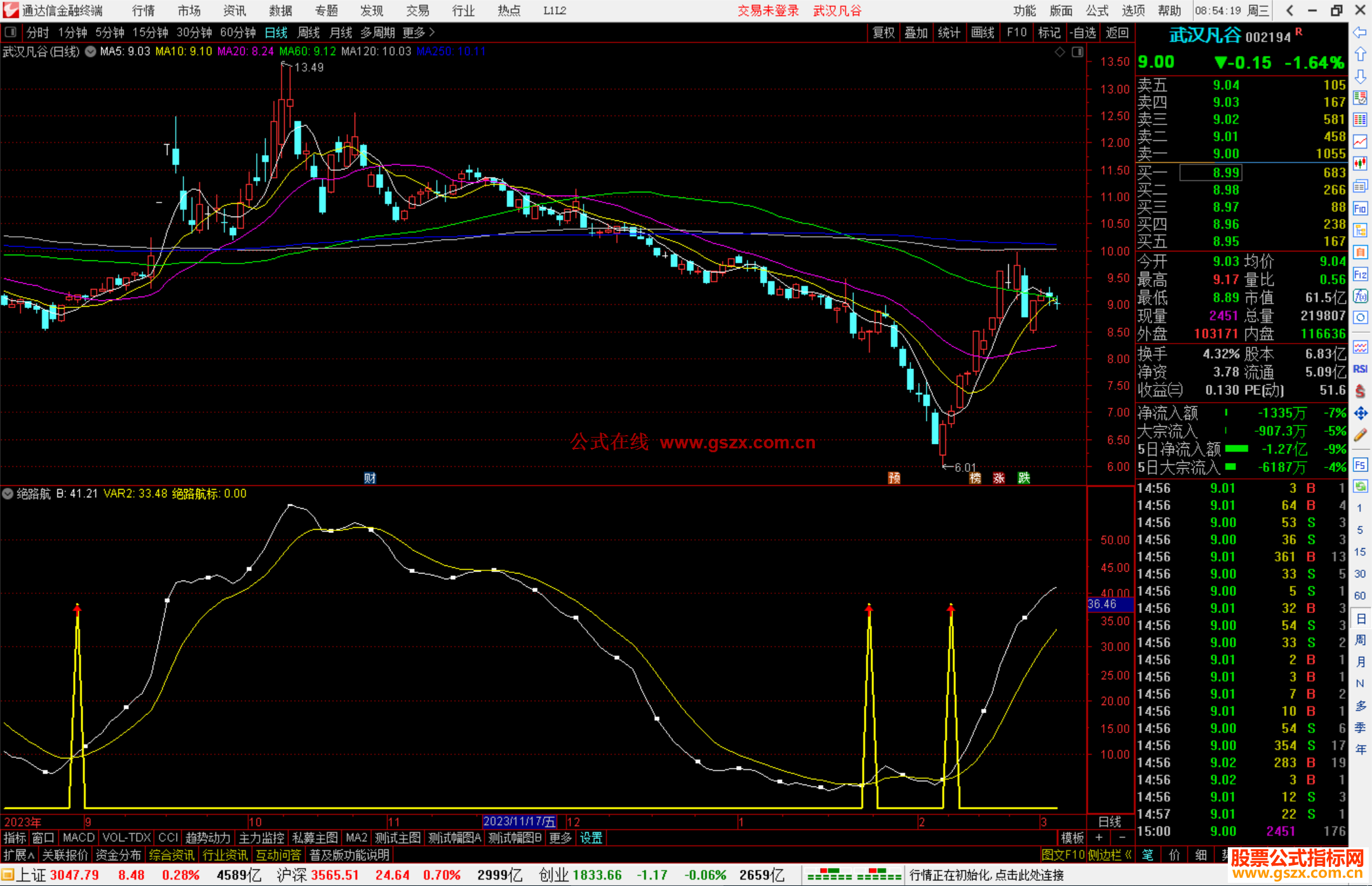The height and width of the screenshot is (886, 1372).
Task: Click the F10 icon in right sidebar
Action: [1360, 208]
